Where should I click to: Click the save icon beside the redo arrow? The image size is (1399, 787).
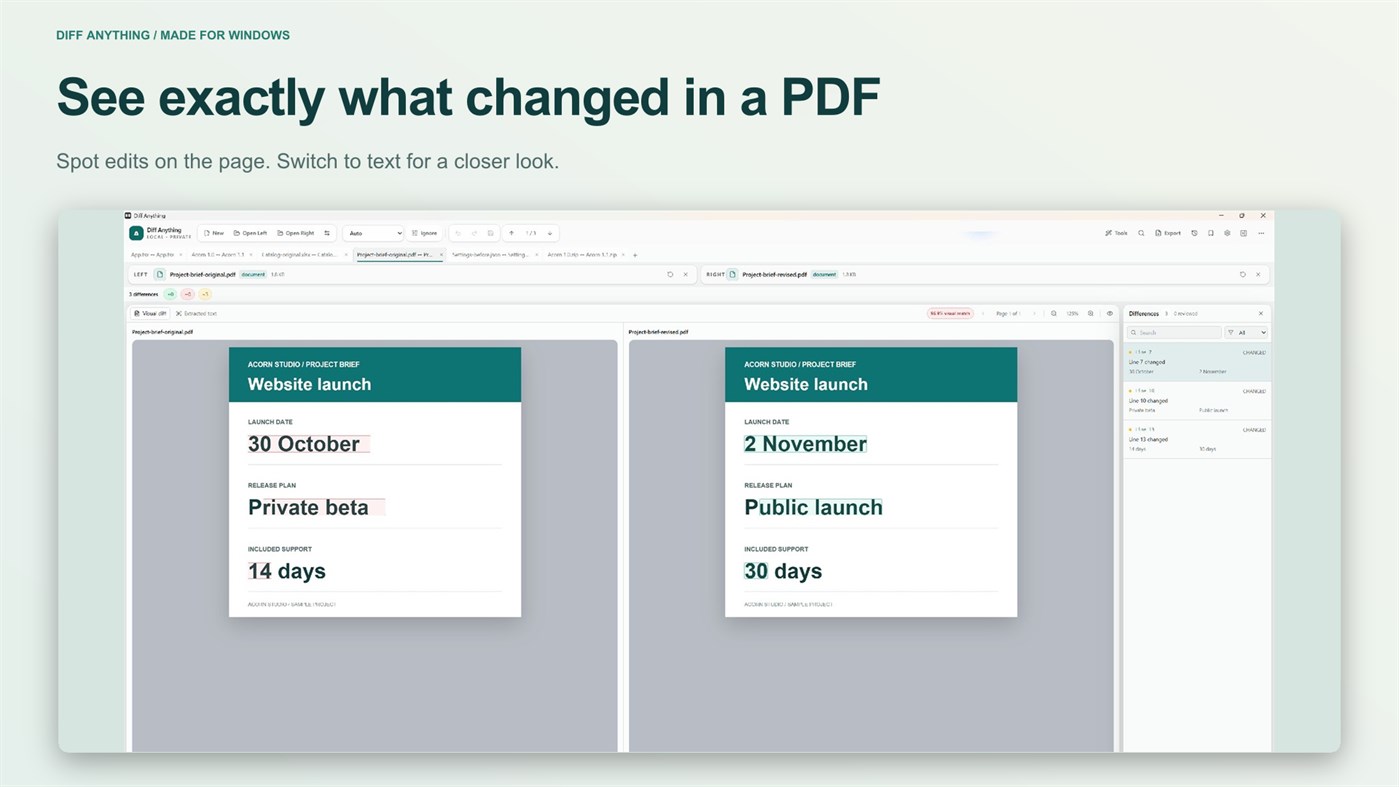click(490, 233)
